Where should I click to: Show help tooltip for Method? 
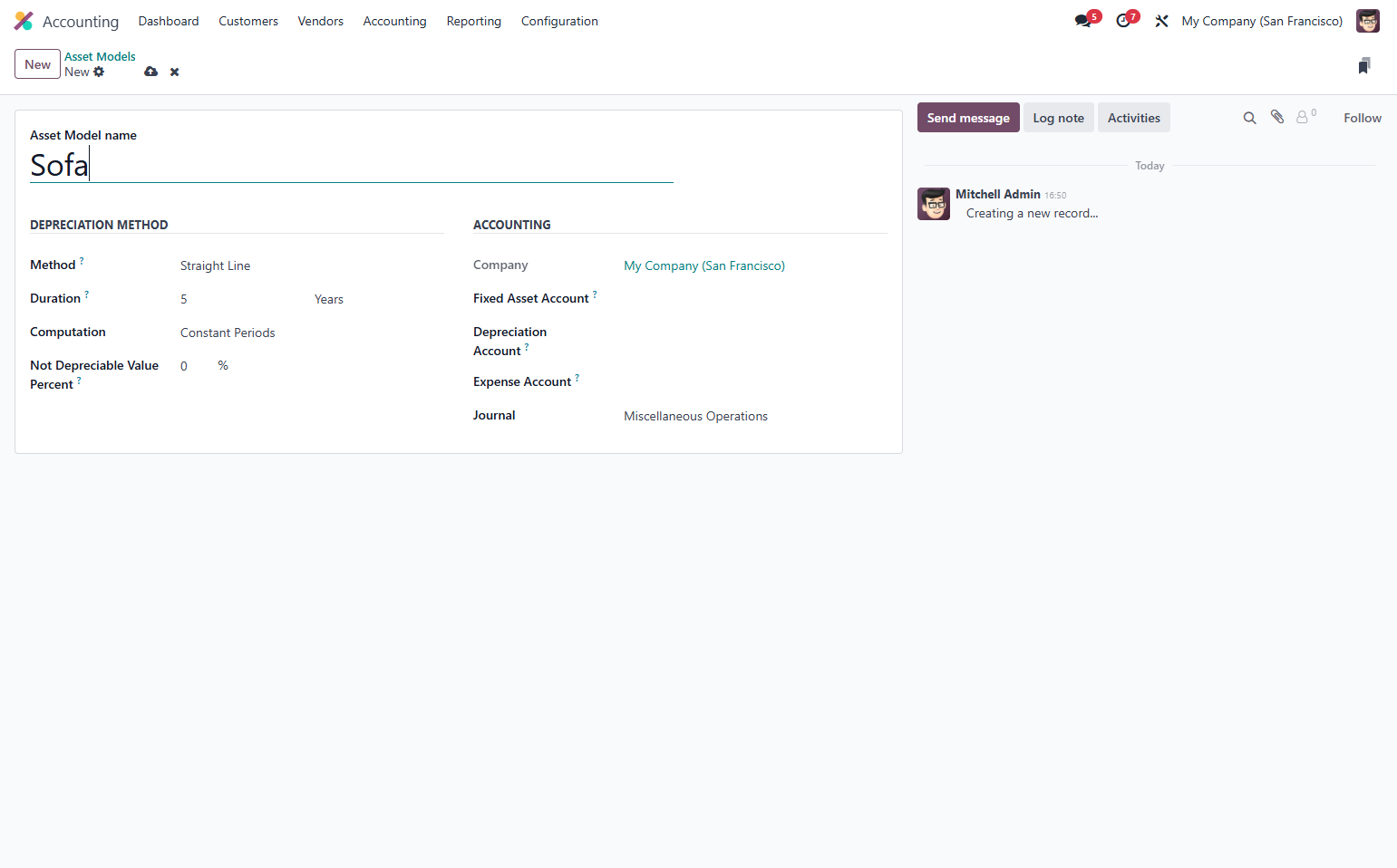[82, 261]
